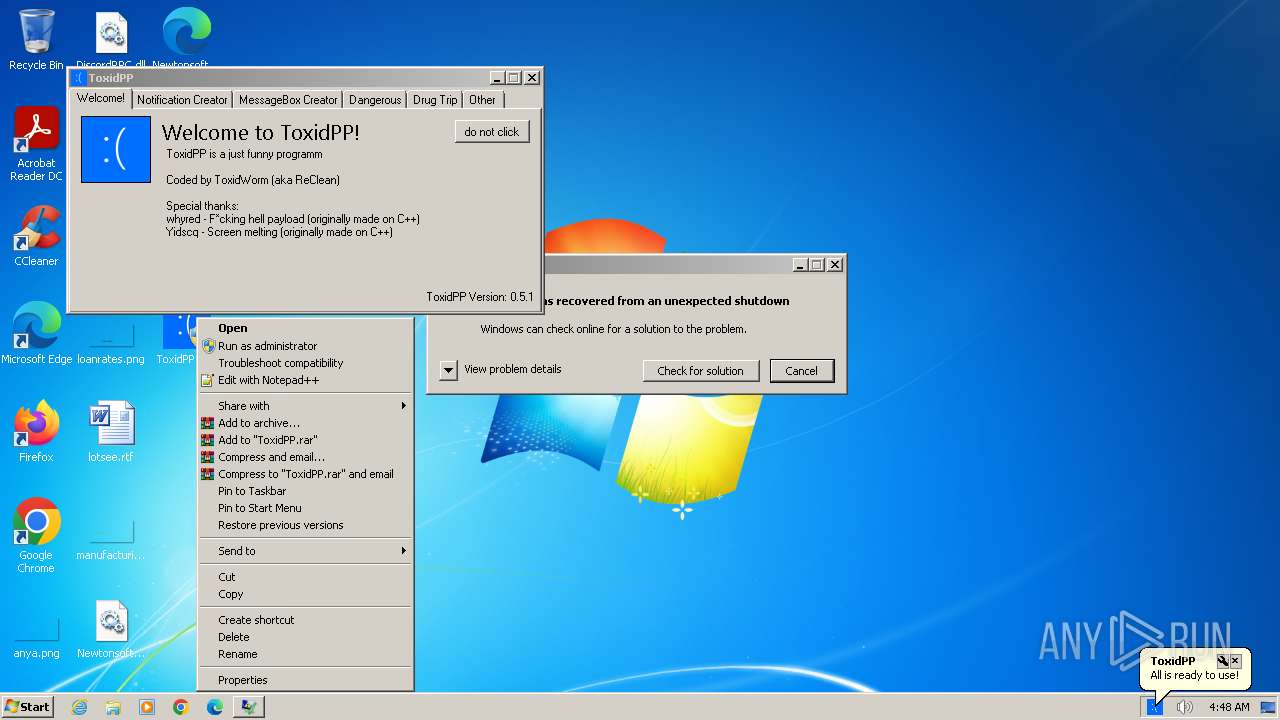Open the Dangerous tab
This screenshot has width=1280, height=720.
[375, 100]
